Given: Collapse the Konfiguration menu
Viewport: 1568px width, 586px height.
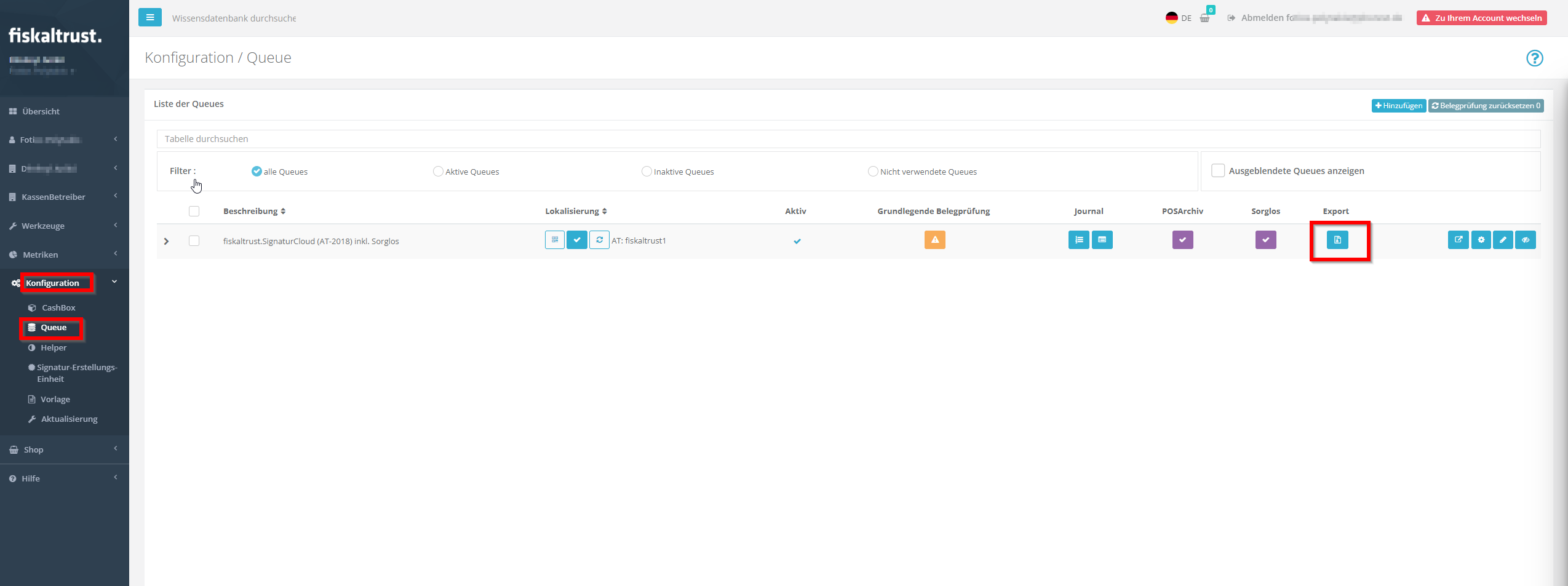Looking at the screenshot, I should click(65, 283).
